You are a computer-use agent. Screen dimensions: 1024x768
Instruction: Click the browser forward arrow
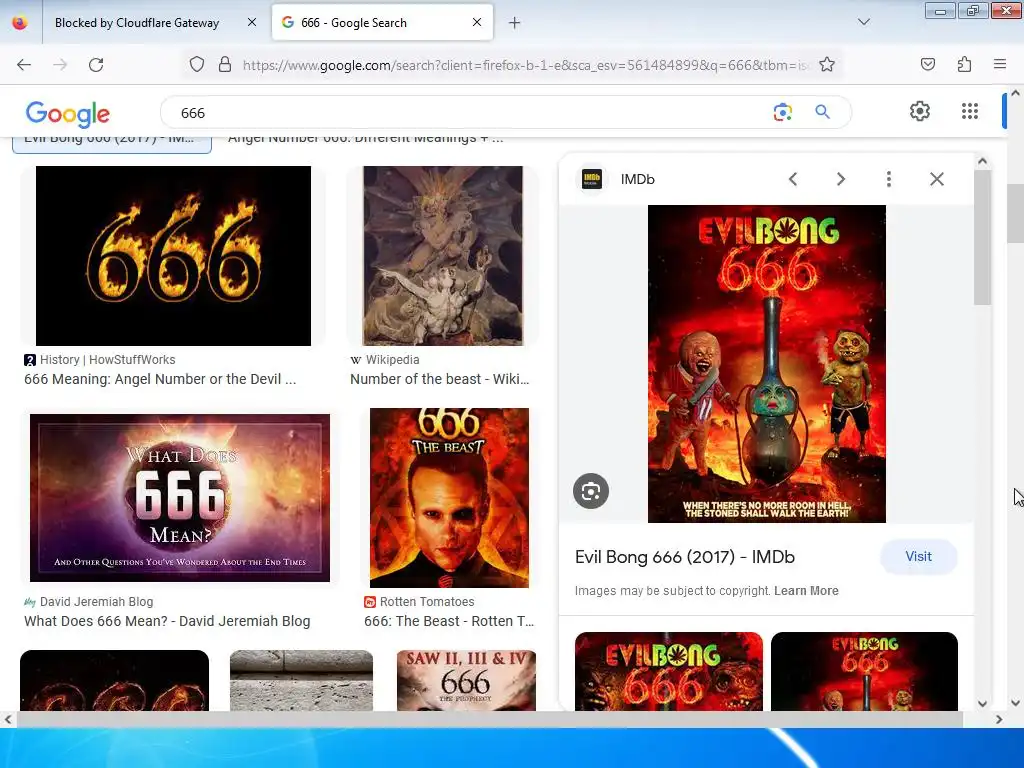pos(60,65)
